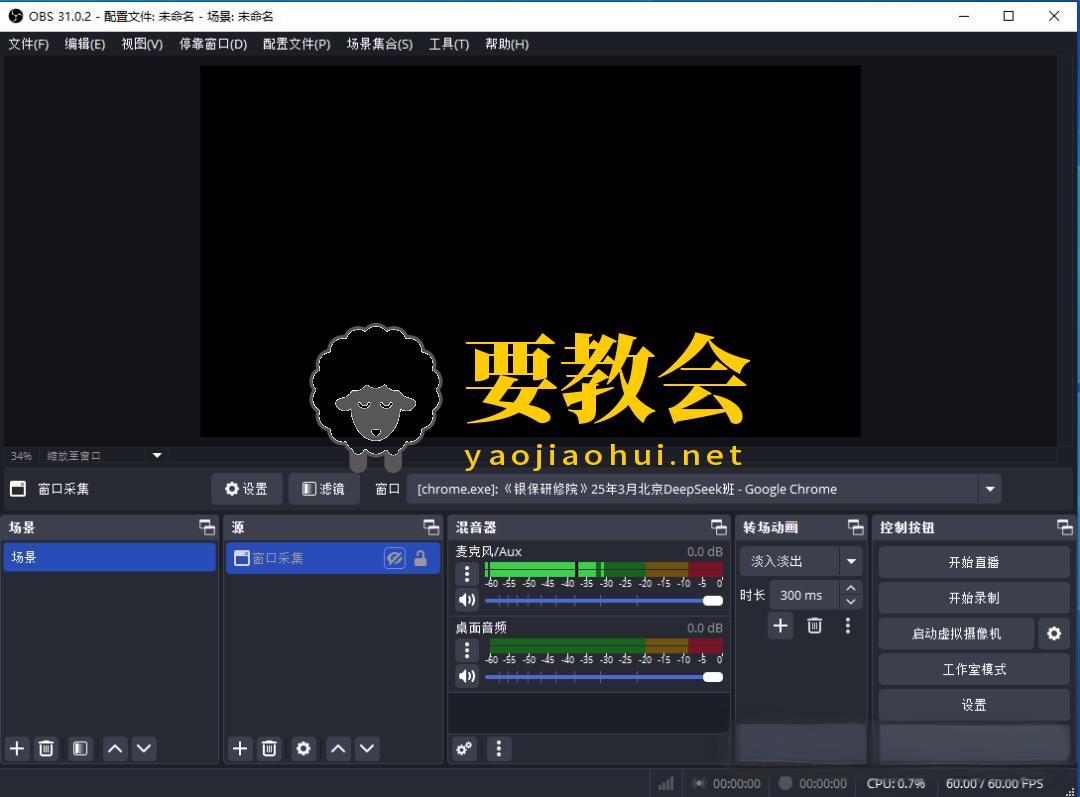The image size is (1080, 797).
Task: Open the 工具(T) menu
Action: 449,44
